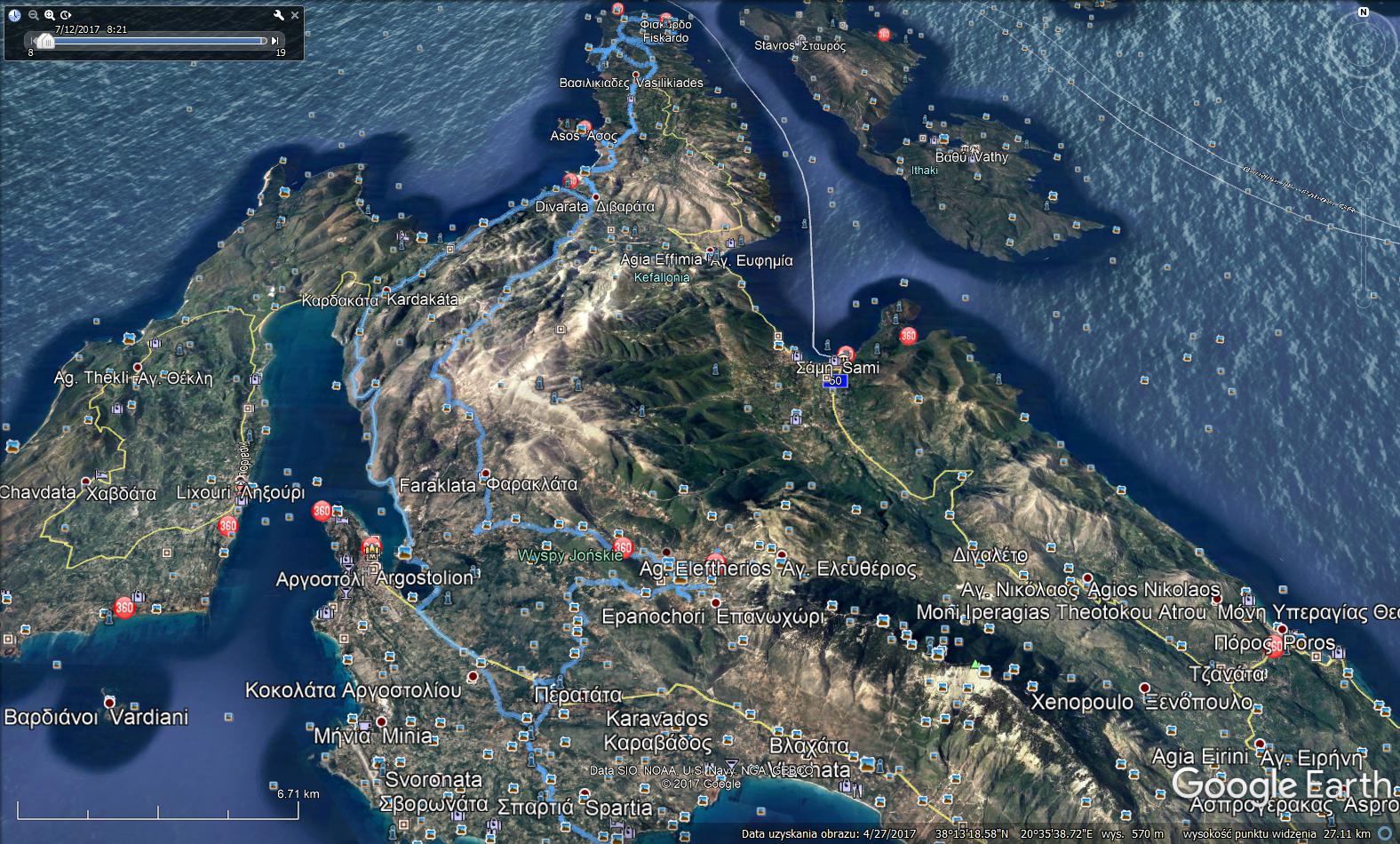This screenshot has width=1400, height=844.
Task: Start time animation playback
Action: pyautogui.click(x=67, y=15)
